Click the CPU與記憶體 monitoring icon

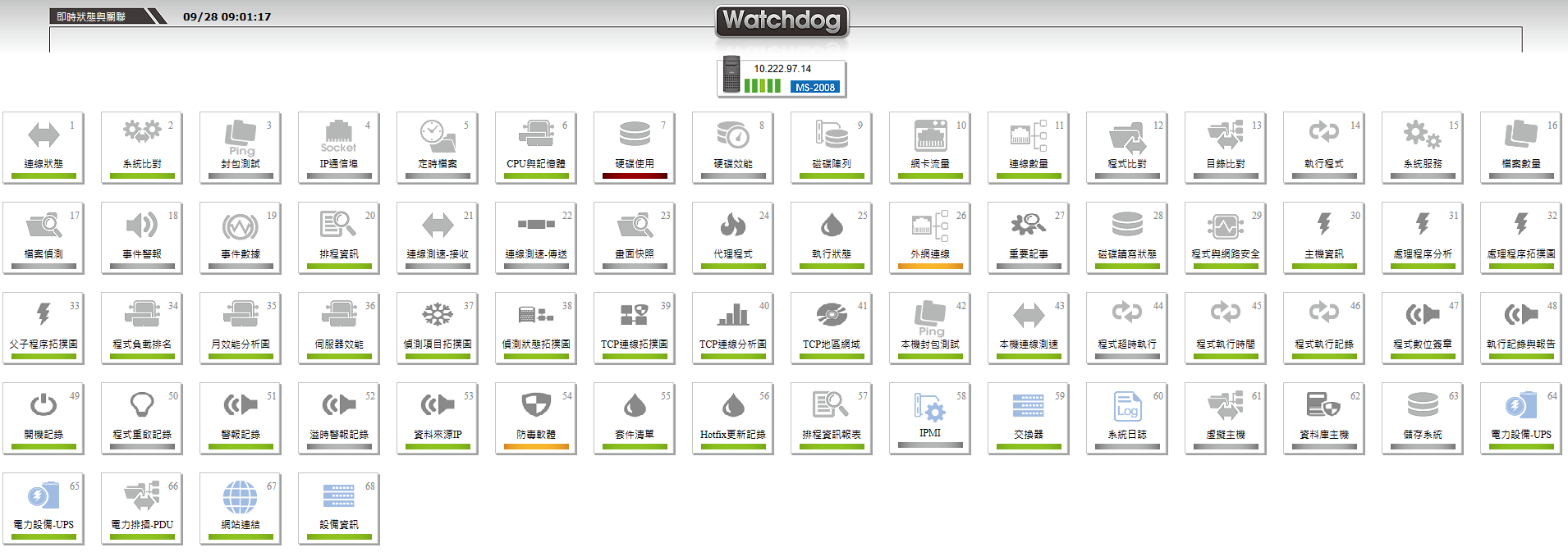536,134
